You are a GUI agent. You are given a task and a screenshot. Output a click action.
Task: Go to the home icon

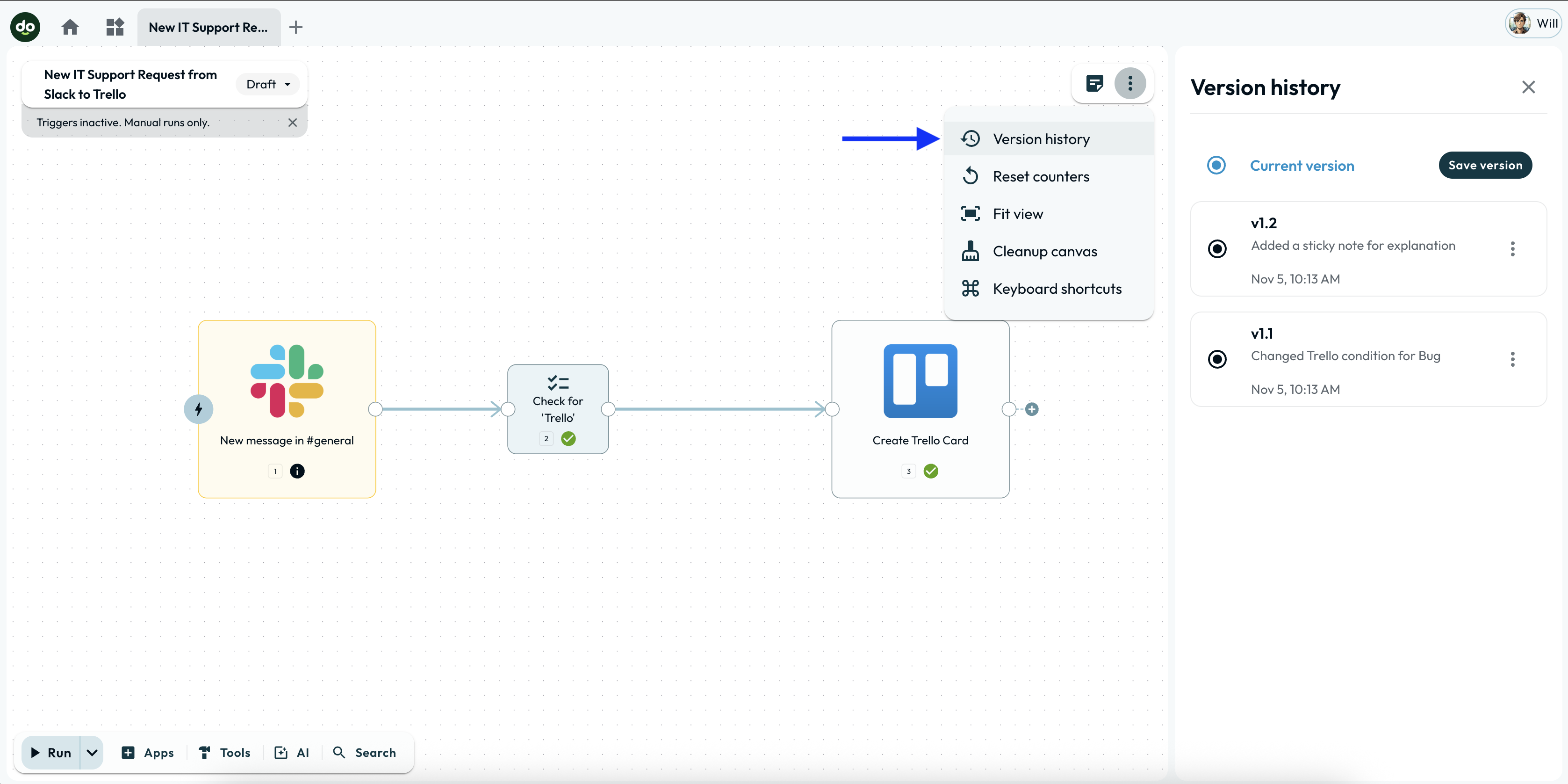[x=70, y=27]
